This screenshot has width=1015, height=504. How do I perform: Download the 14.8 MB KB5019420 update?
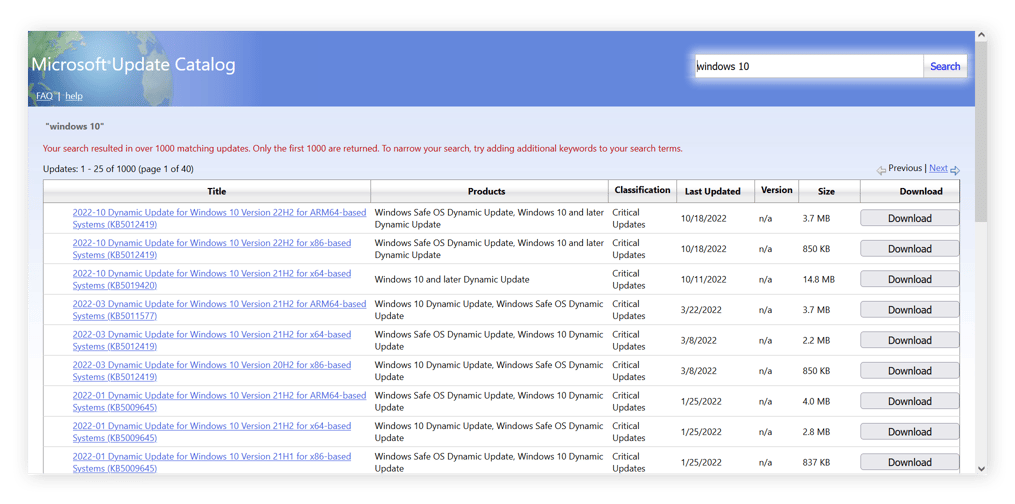[x=909, y=279]
